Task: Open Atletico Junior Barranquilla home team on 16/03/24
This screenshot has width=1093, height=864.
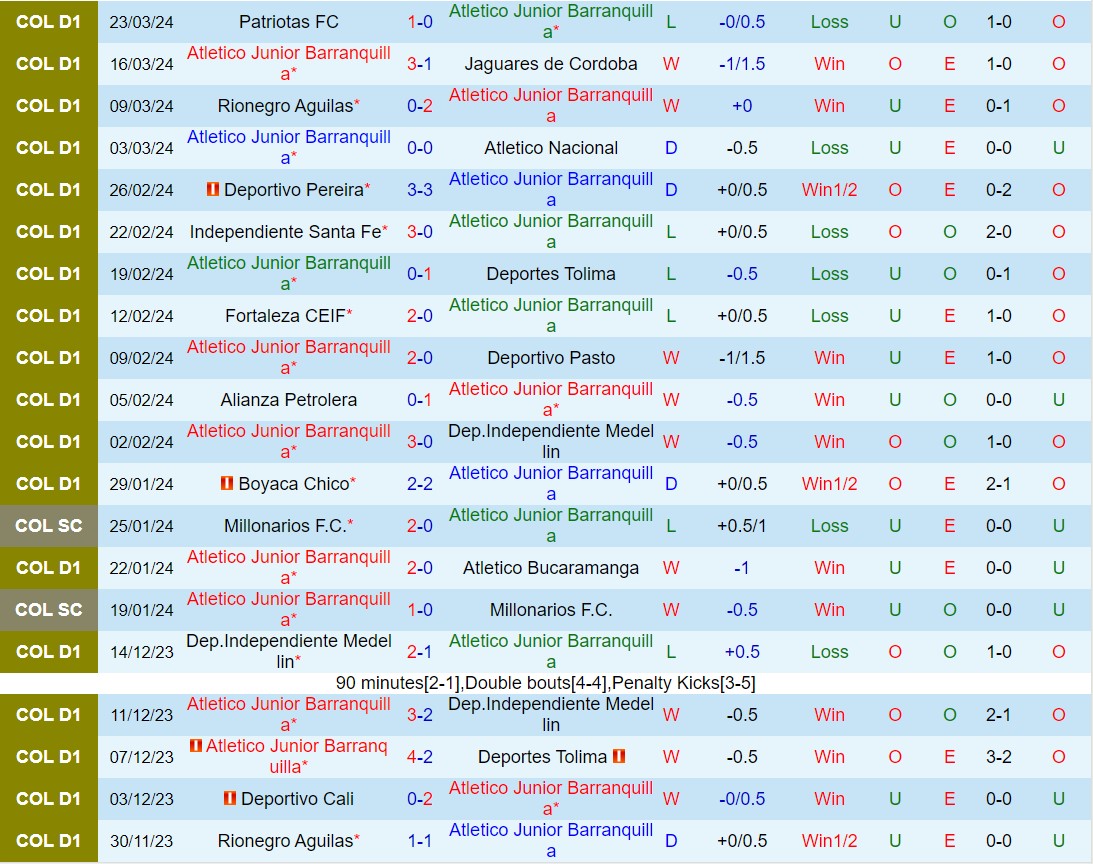Action: tap(289, 63)
